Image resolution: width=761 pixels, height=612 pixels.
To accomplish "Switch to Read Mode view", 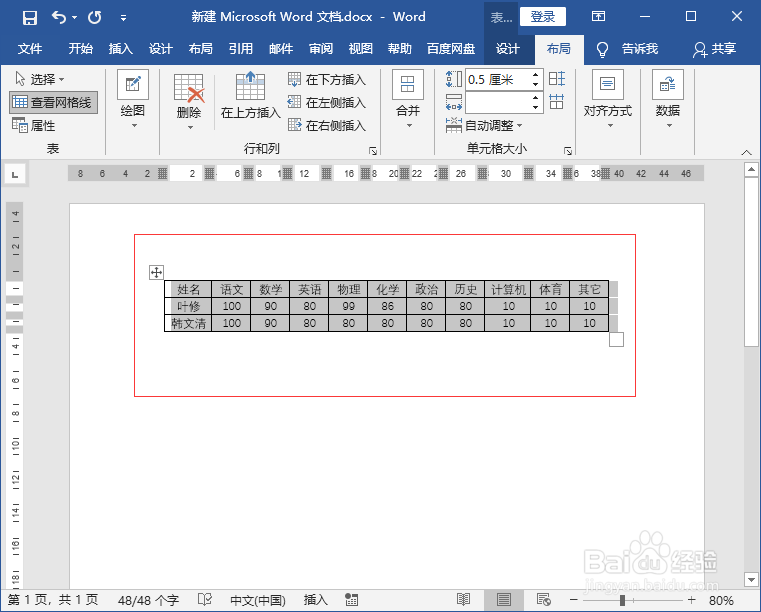I will point(463,600).
